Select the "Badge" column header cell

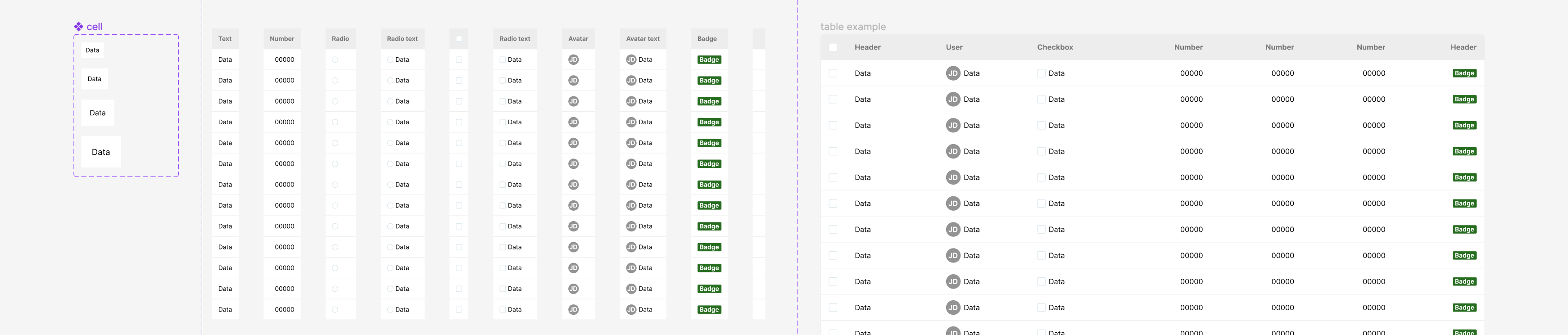[x=707, y=39]
